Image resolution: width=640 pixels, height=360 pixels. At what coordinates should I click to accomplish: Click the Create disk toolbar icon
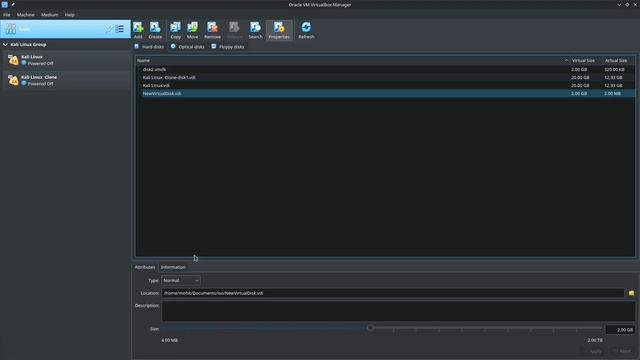point(155,27)
